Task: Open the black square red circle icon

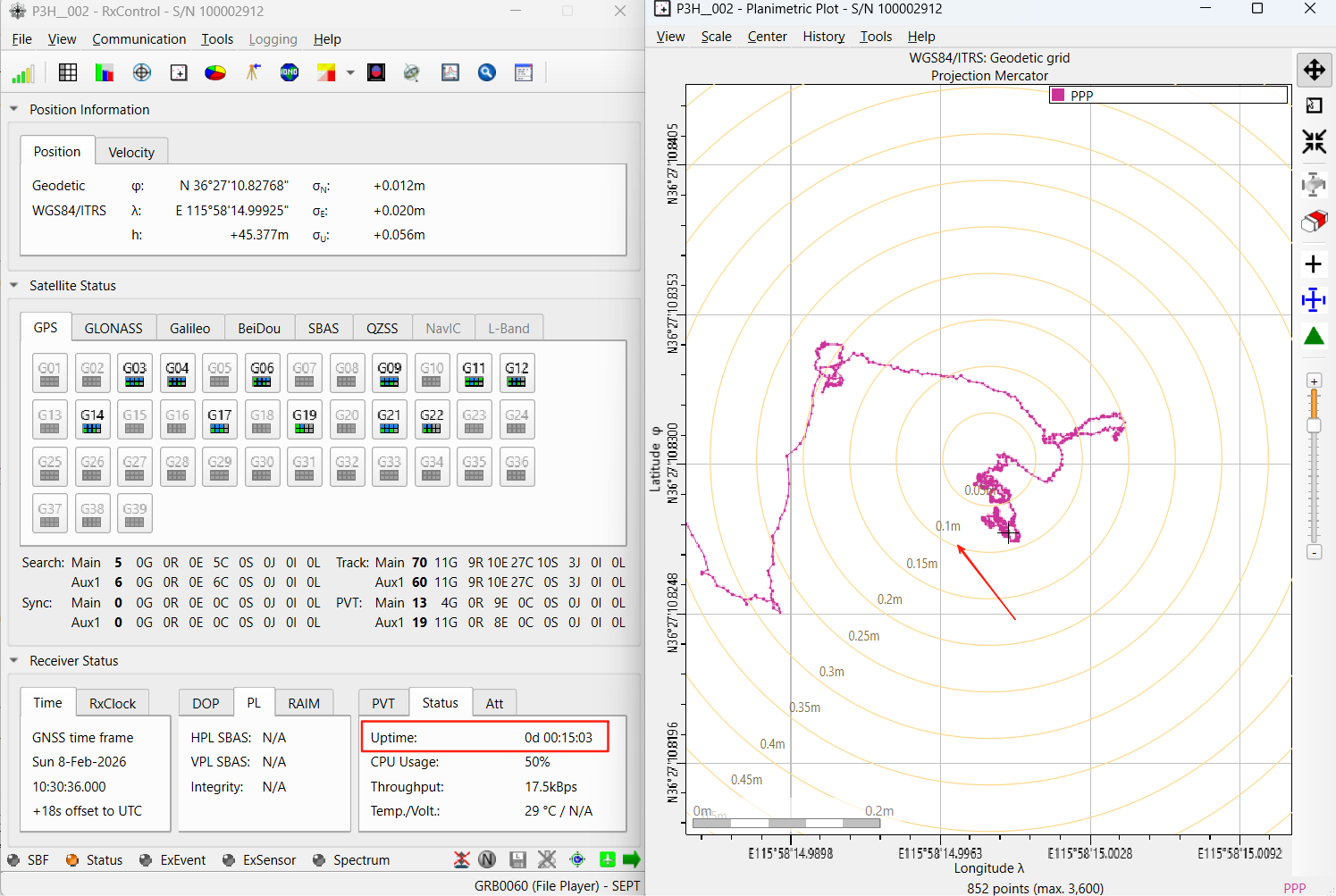Action: pyautogui.click(x=376, y=73)
